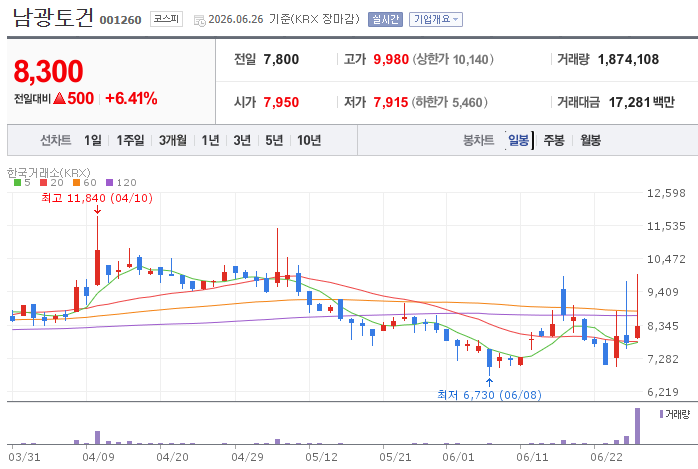Select the 일봉 candlestick tab
Screen dimensions: 698x469
point(519,141)
